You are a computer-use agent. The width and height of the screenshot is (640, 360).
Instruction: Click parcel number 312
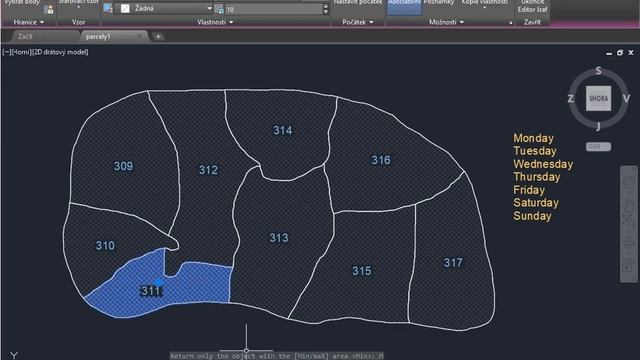click(208, 170)
